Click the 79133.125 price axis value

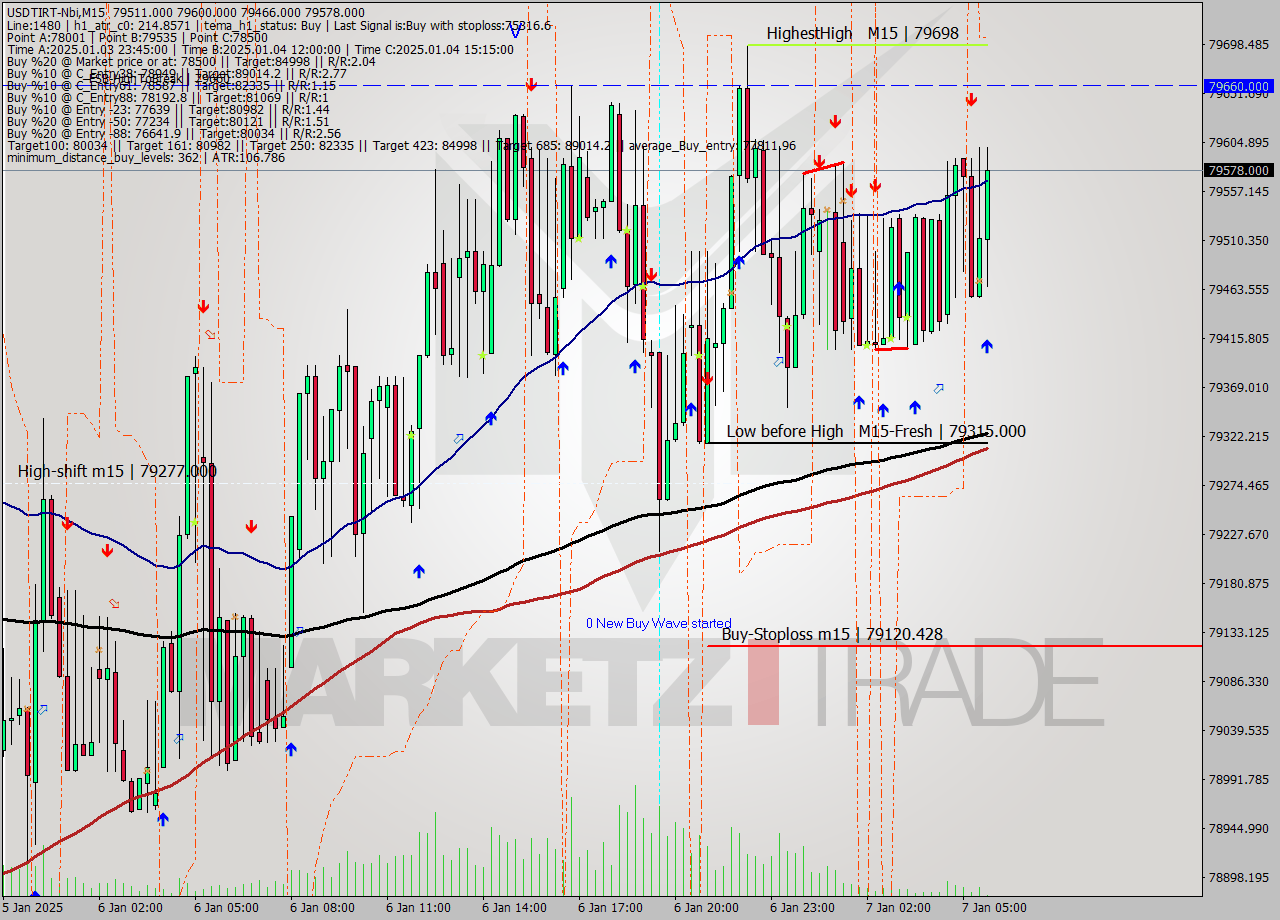1240,632
